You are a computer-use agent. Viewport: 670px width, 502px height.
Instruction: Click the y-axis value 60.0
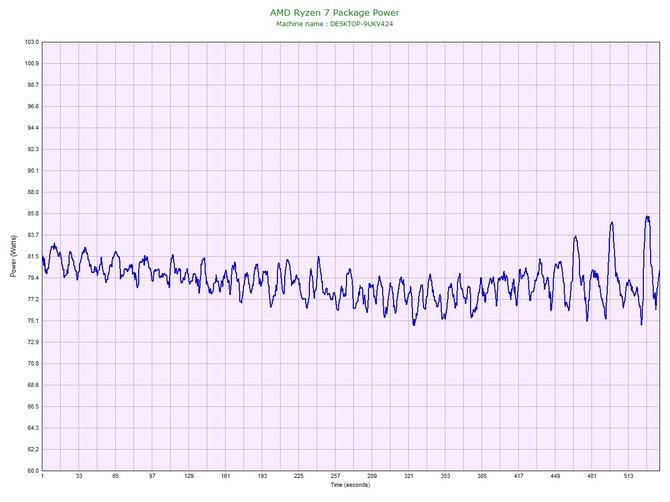pyautogui.click(x=33, y=470)
